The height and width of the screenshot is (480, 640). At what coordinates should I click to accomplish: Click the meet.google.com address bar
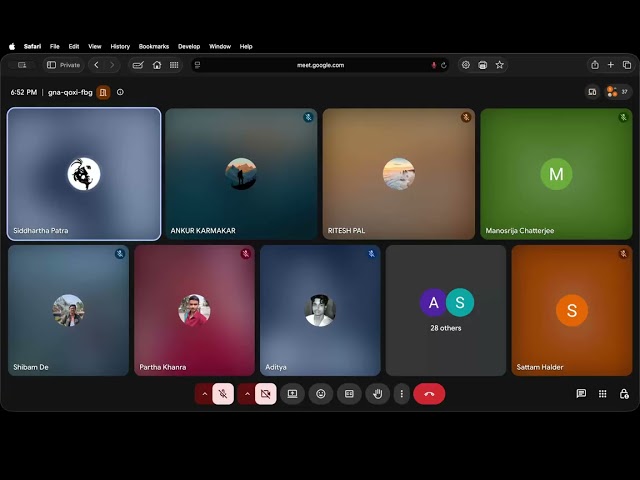point(320,65)
